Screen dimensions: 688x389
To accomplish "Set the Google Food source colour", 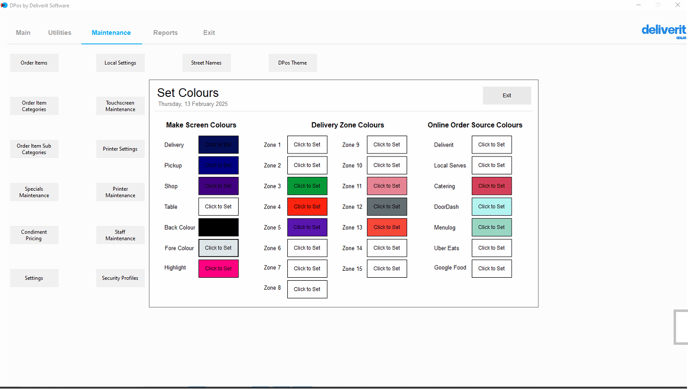I will coord(491,268).
